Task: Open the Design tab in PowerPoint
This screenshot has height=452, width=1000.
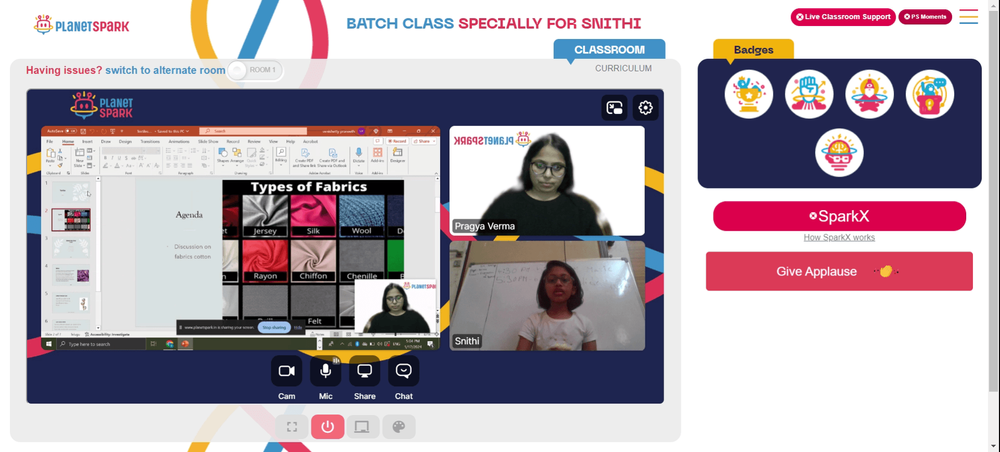Action: coord(126,142)
